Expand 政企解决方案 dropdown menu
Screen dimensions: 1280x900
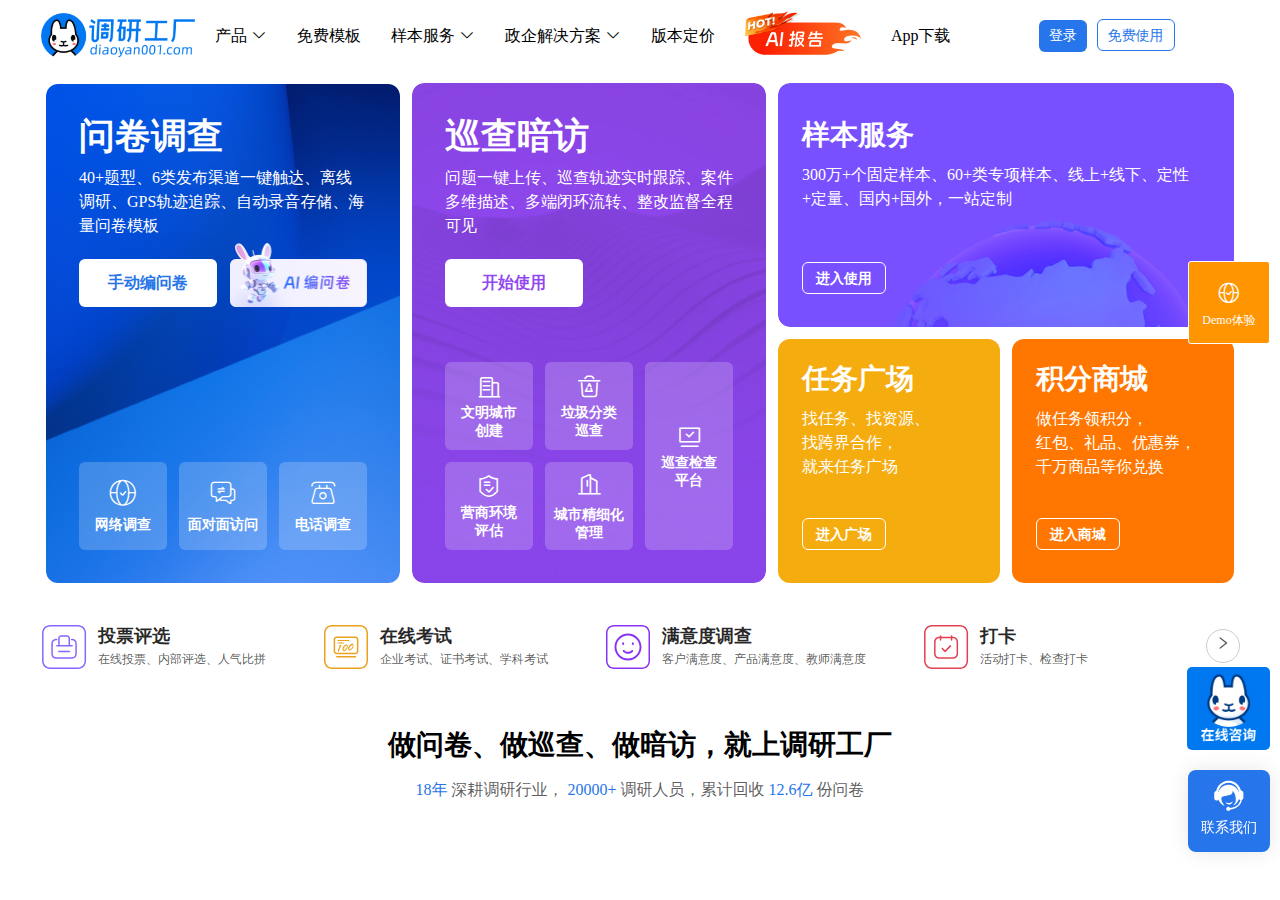(x=562, y=36)
